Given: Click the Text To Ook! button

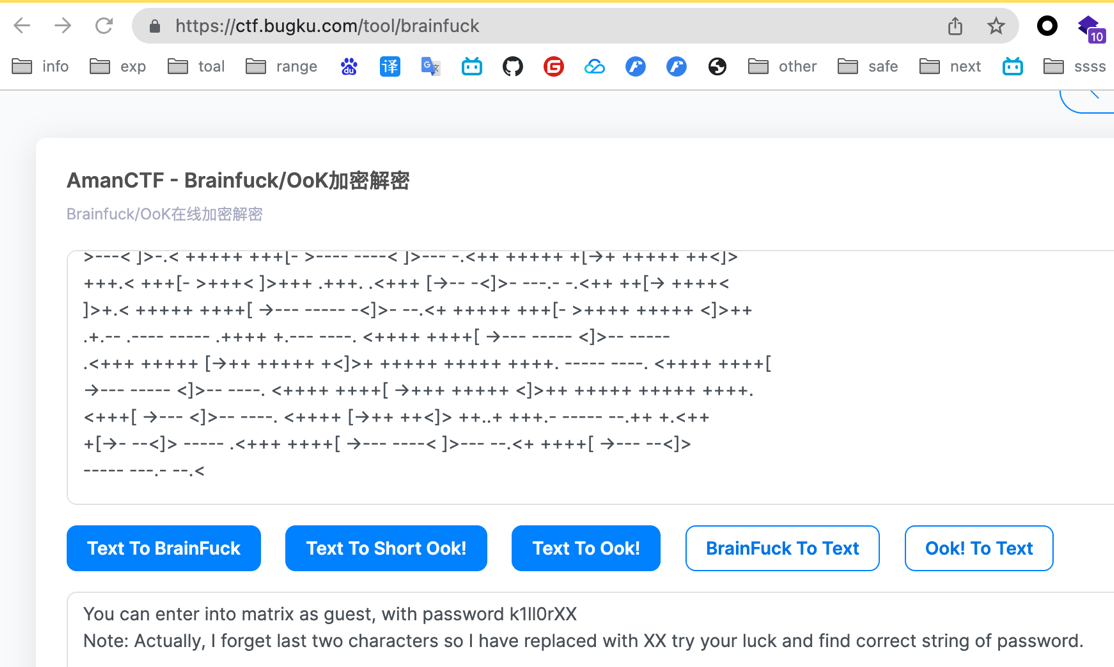Looking at the screenshot, I should click(586, 548).
